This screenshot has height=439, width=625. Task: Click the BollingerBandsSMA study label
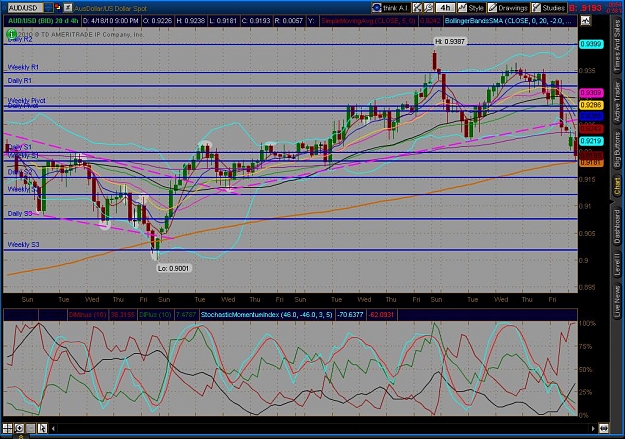(510, 21)
